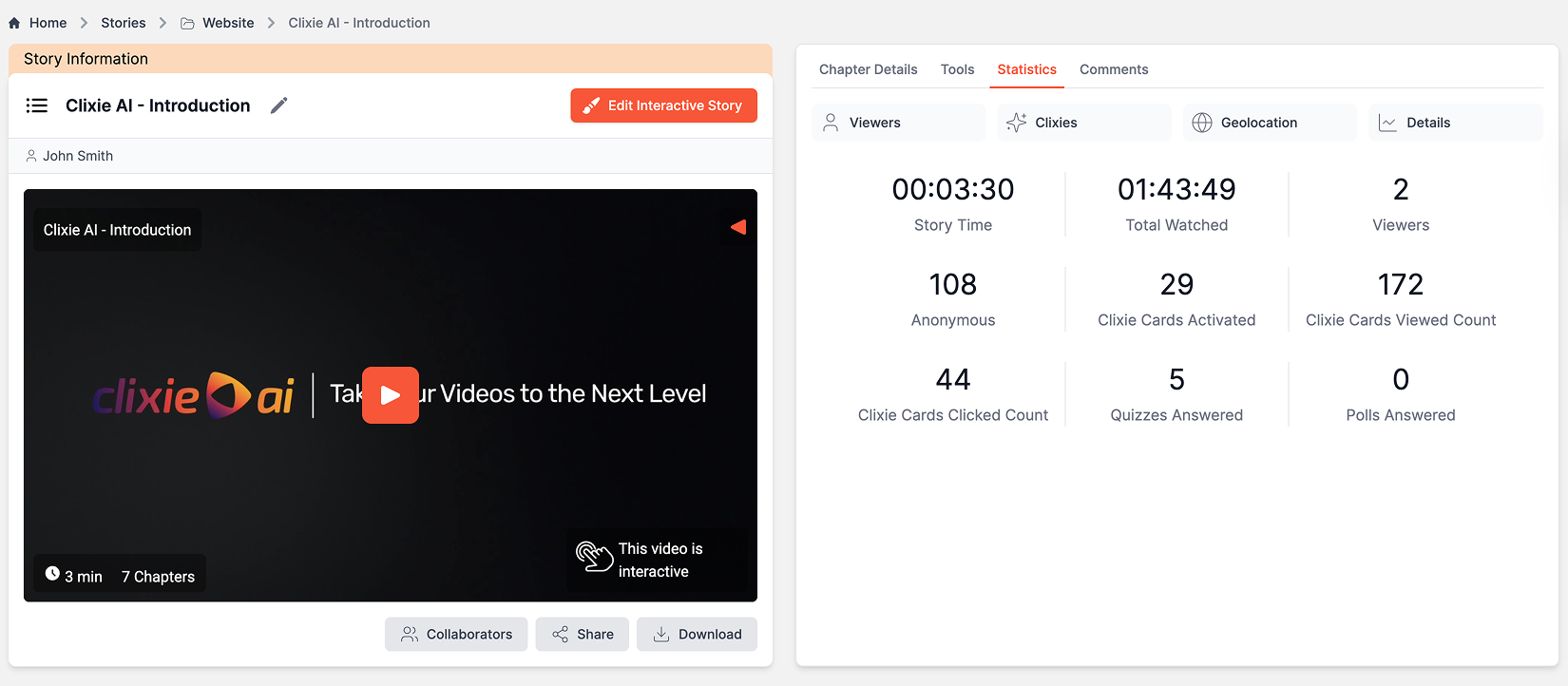Select the Statistics tab
1568x686 pixels.
click(1027, 69)
